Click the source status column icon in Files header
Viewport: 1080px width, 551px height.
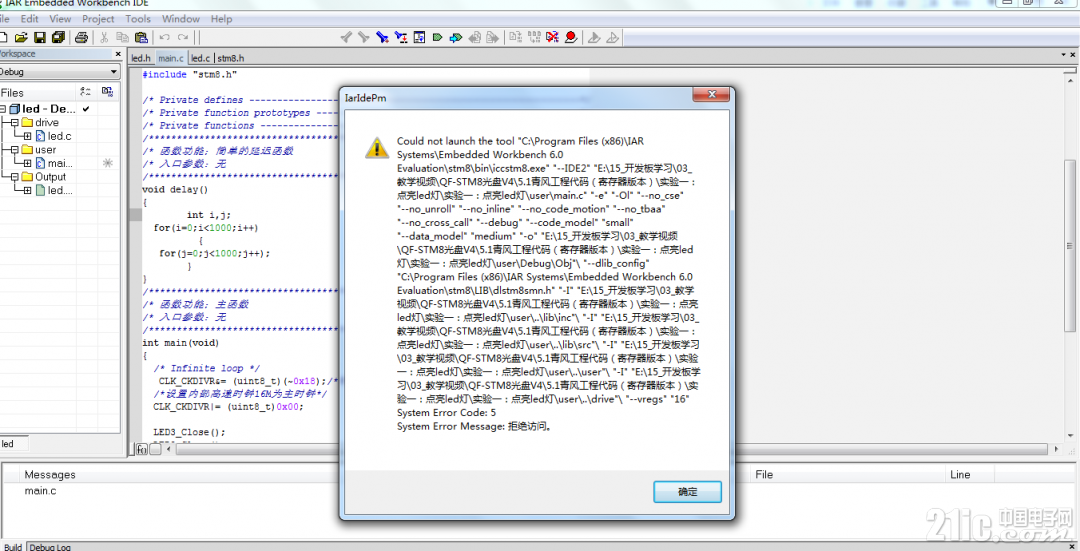pos(107,92)
